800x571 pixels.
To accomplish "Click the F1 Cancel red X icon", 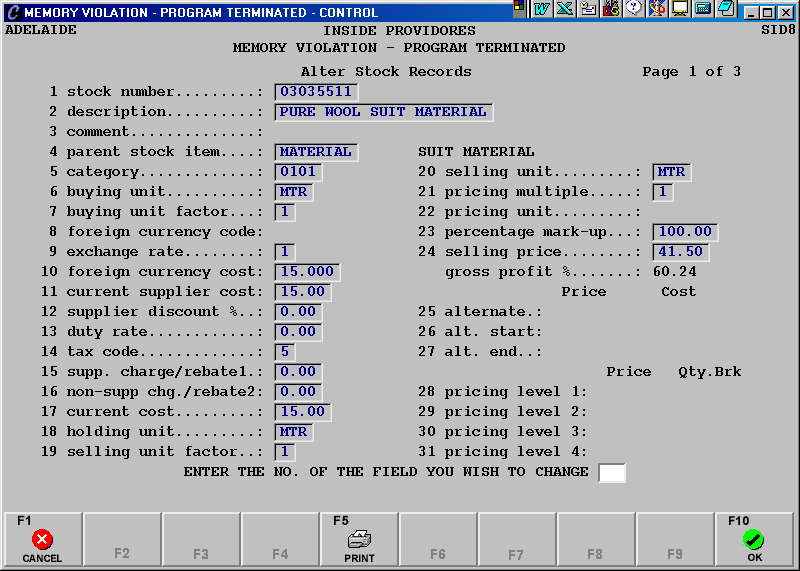I will click(x=42, y=540).
